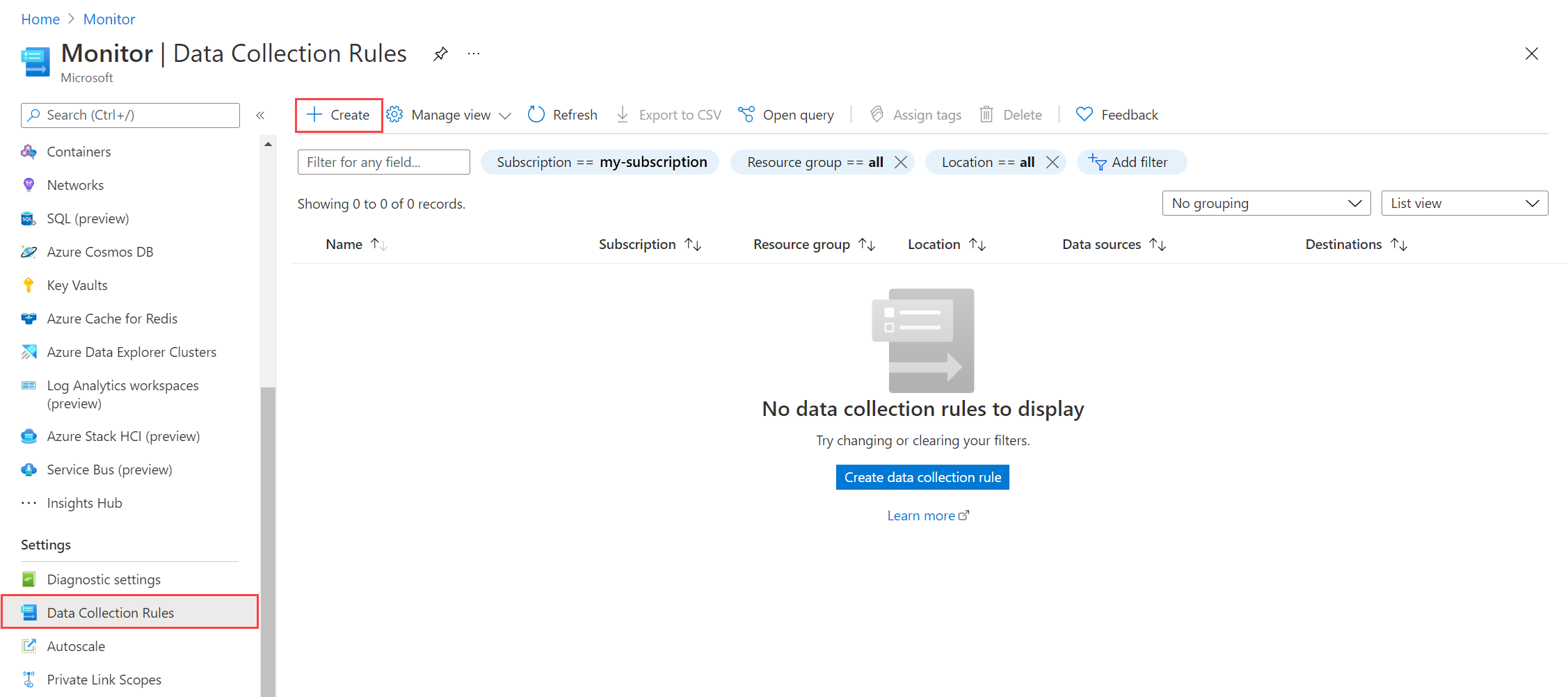Viewport: 1568px width, 697px height.
Task: Go to Home breadcrumb
Action: [40, 19]
